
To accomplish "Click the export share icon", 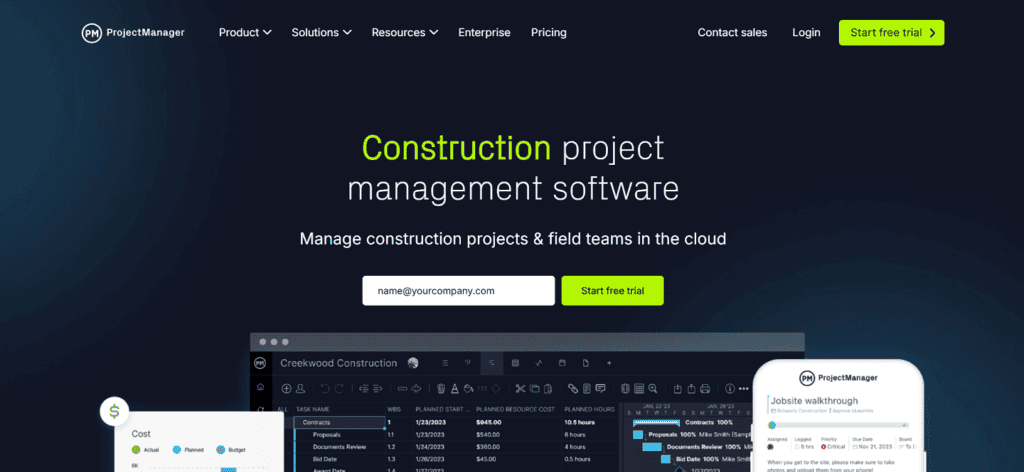I will (691, 388).
